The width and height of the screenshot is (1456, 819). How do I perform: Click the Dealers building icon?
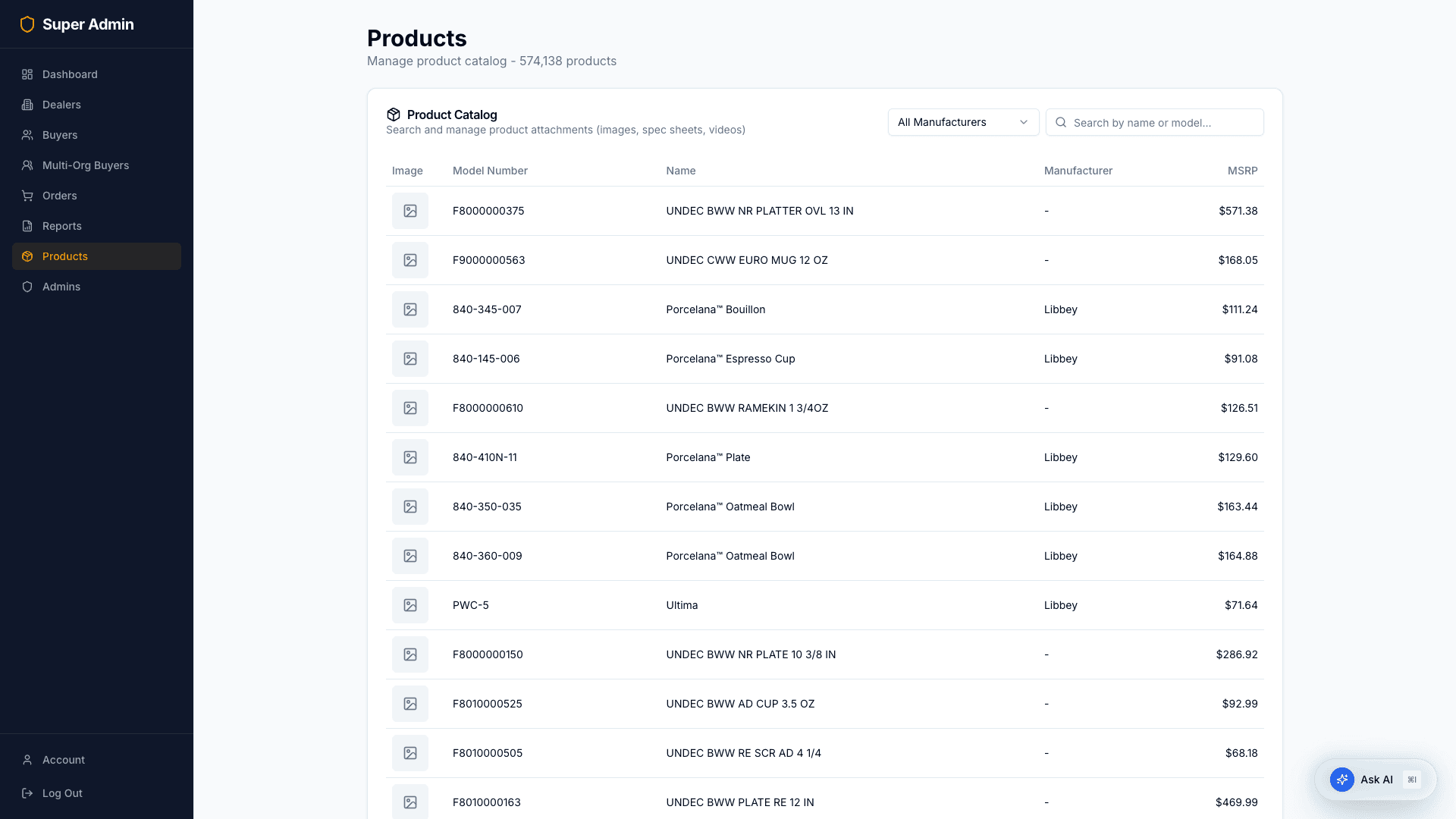point(27,105)
